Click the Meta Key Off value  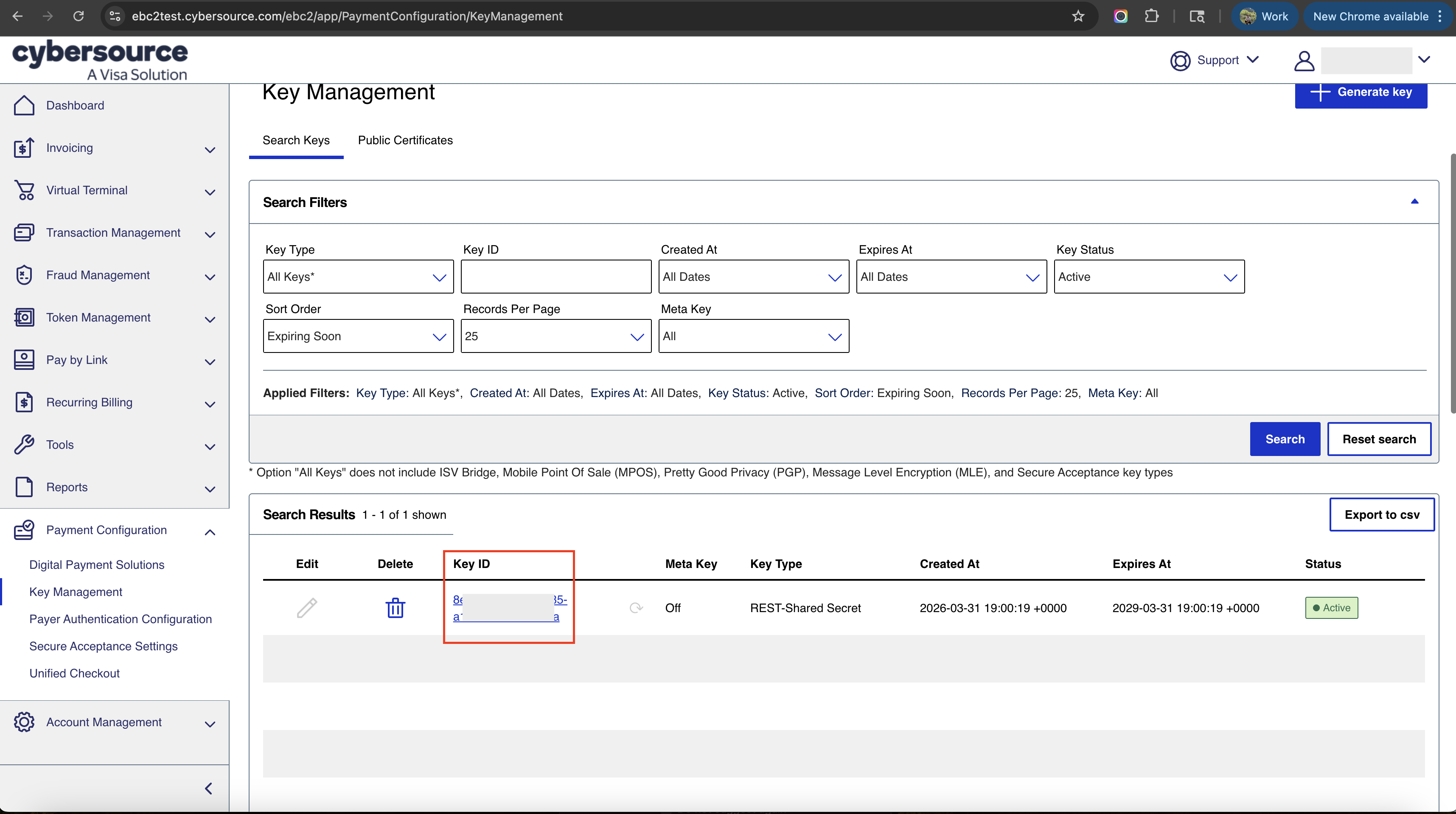point(673,608)
